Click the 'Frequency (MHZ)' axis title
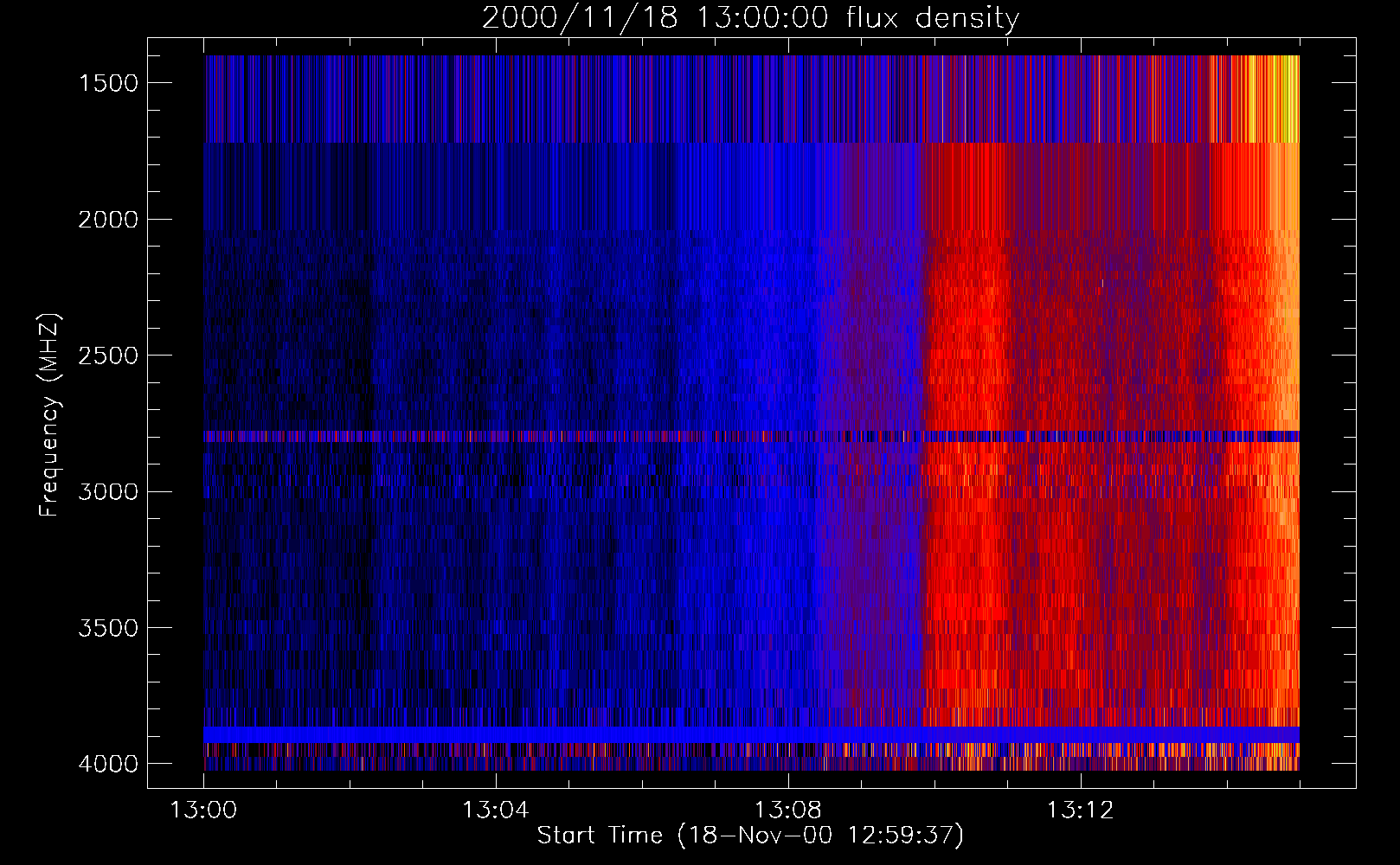The width and height of the screenshot is (1400, 865). coord(49,414)
